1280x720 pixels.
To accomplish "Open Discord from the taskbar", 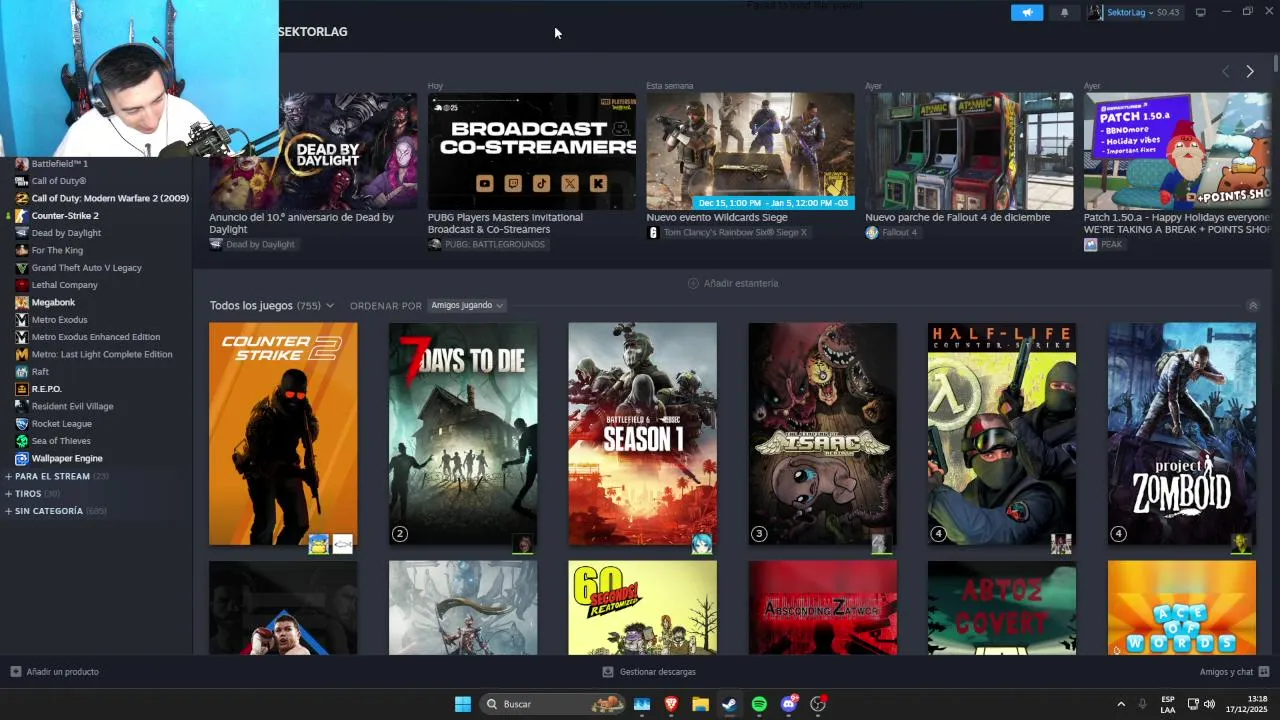I will [x=789, y=704].
